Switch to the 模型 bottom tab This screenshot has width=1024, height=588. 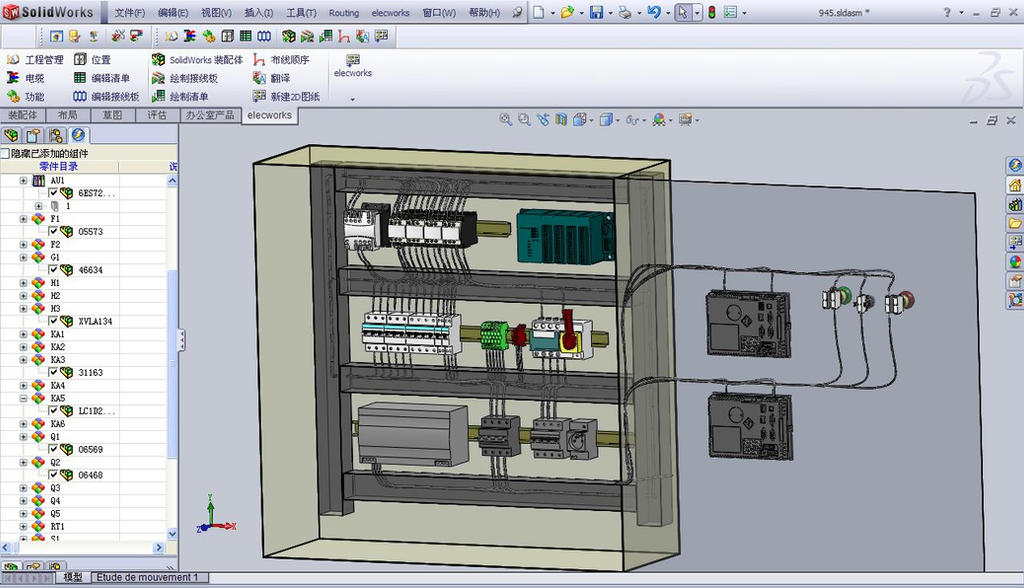coord(72,577)
